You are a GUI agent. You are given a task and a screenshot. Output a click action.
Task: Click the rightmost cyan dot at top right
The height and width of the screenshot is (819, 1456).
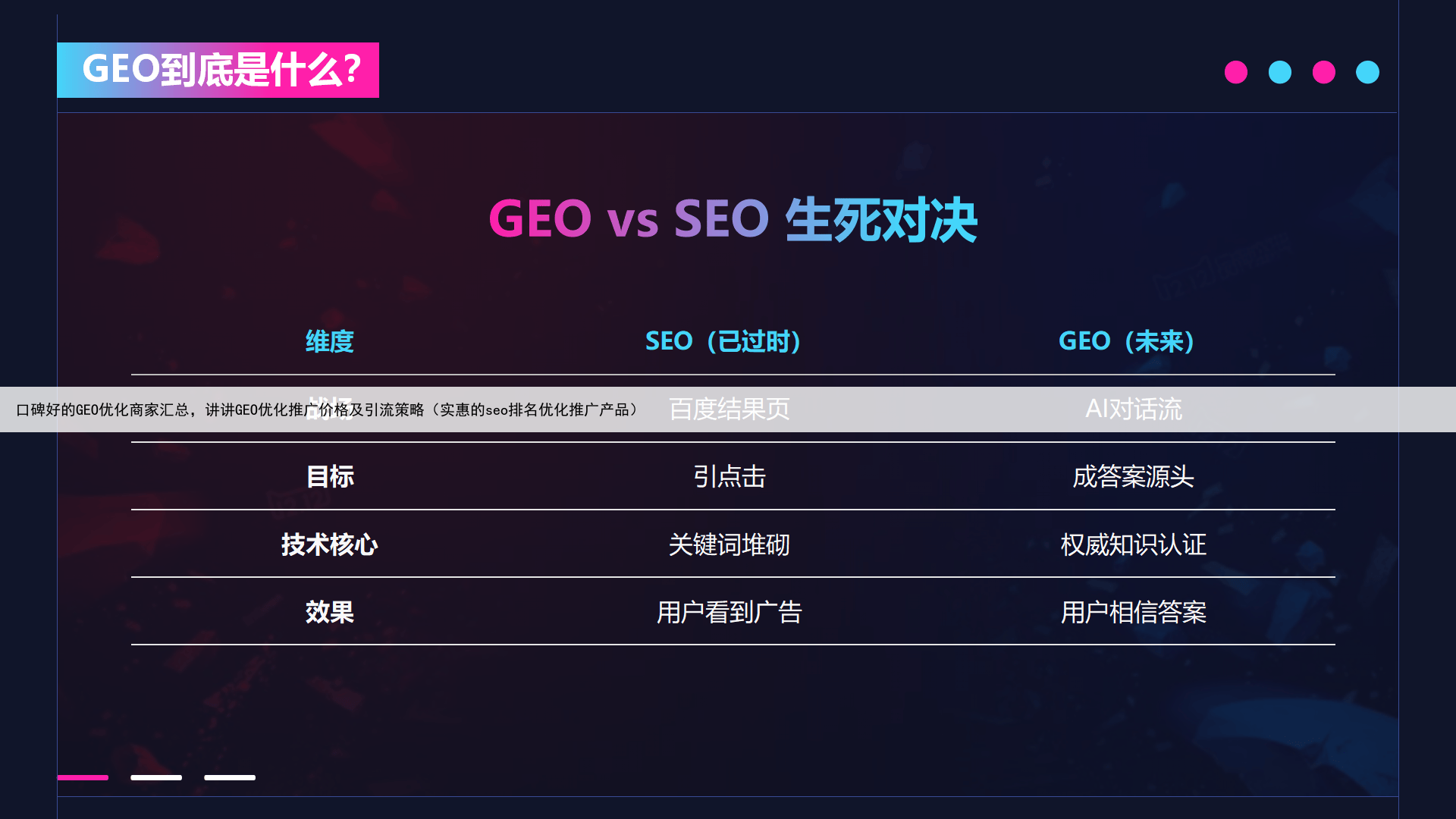tap(1368, 72)
